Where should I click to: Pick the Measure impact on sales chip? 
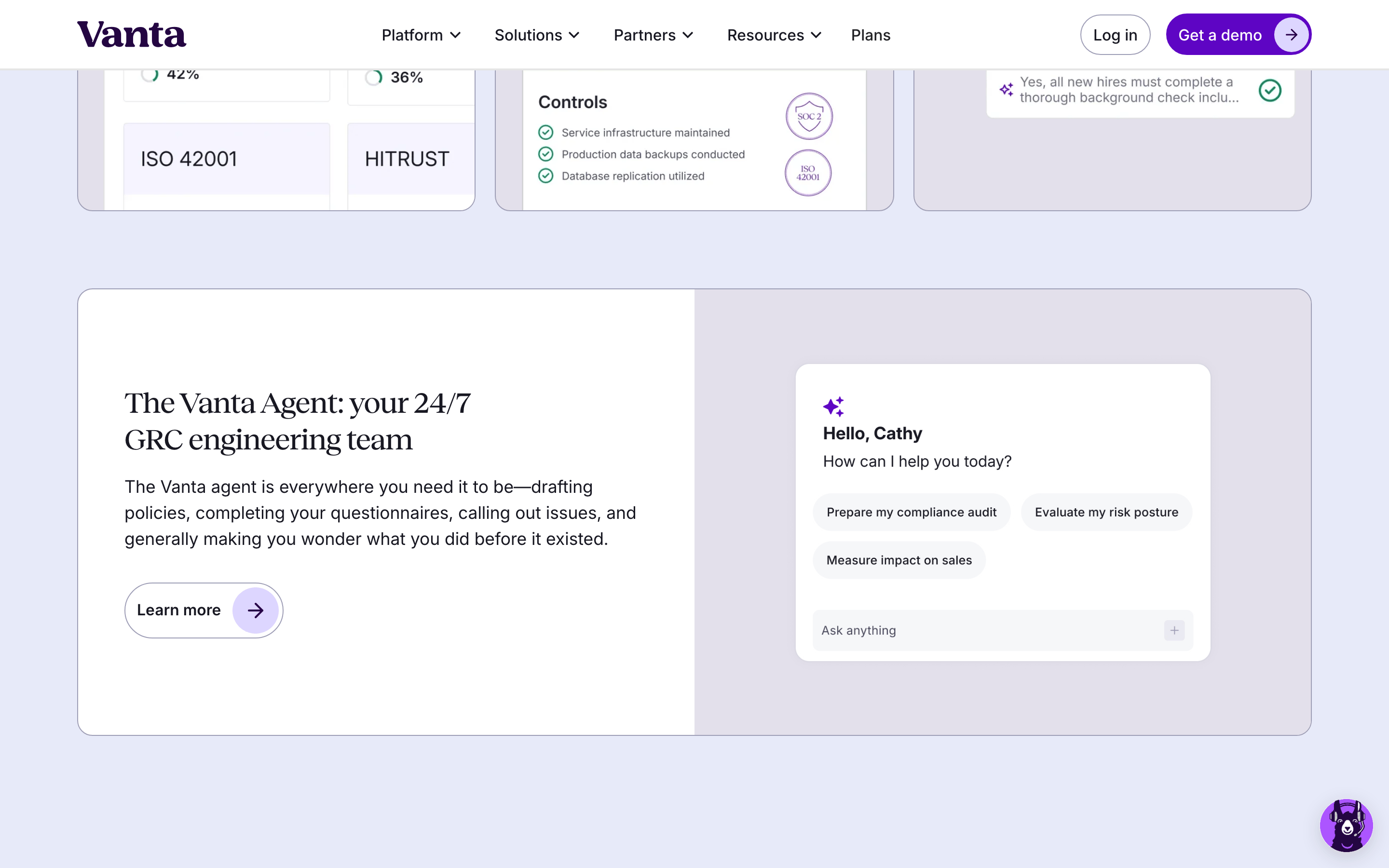point(899,560)
